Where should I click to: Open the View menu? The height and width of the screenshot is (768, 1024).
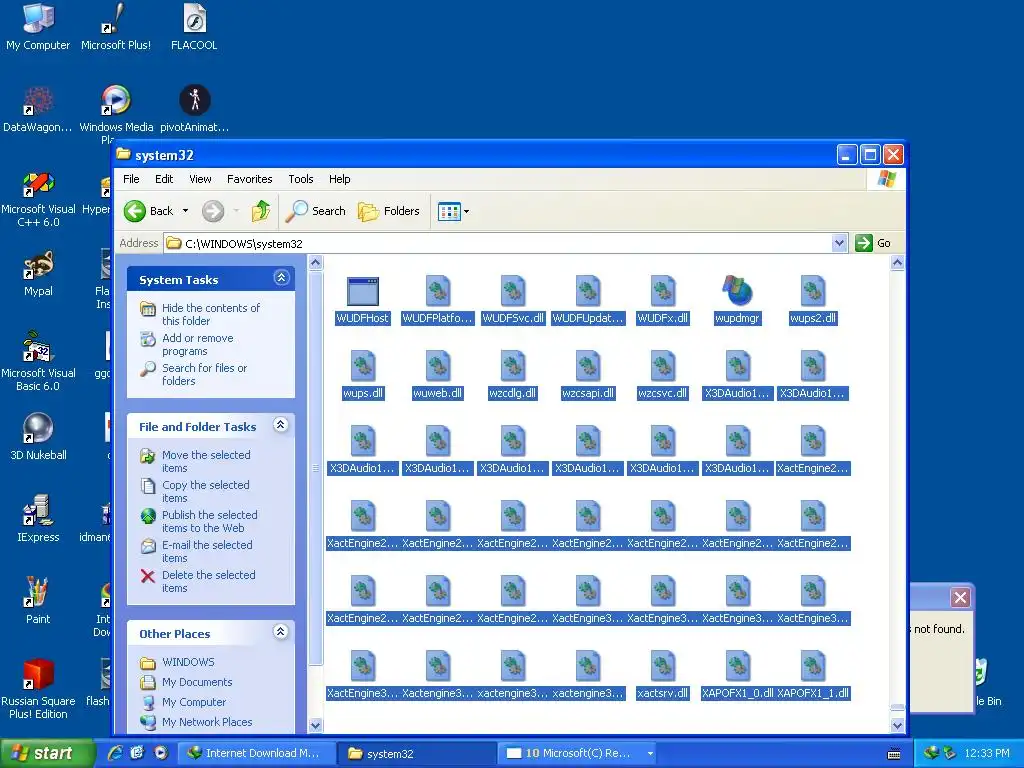(200, 179)
